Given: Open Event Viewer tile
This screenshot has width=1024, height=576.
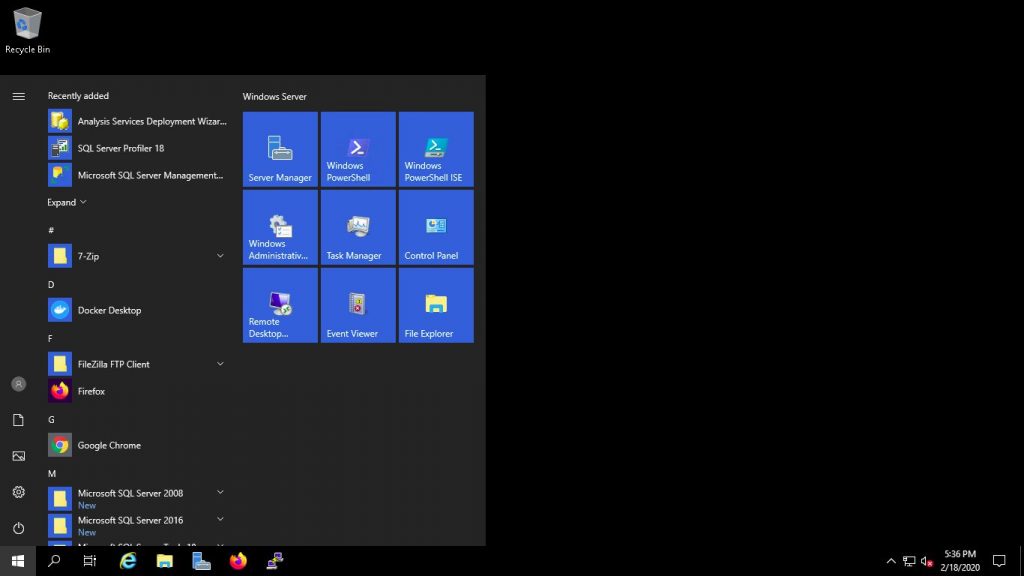Looking at the screenshot, I should pyautogui.click(x=357, y=305).
